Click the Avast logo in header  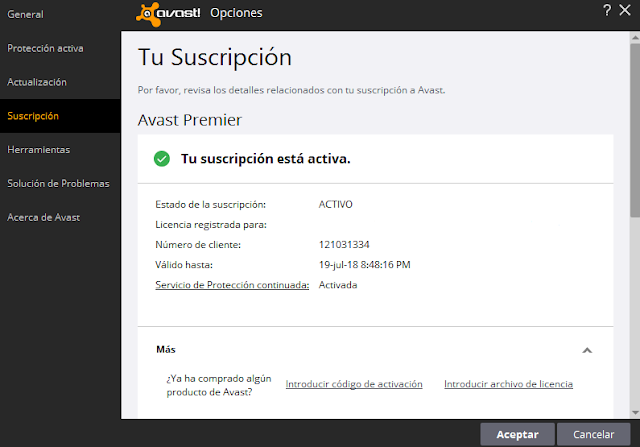click(x=168, y=14)
